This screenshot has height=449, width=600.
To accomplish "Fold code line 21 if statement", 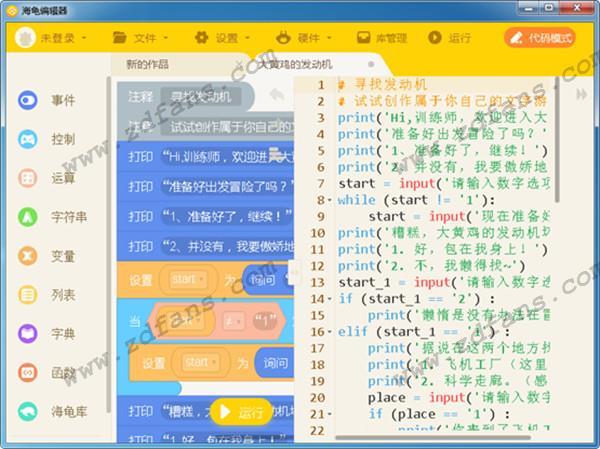I will tap(330, 414).
